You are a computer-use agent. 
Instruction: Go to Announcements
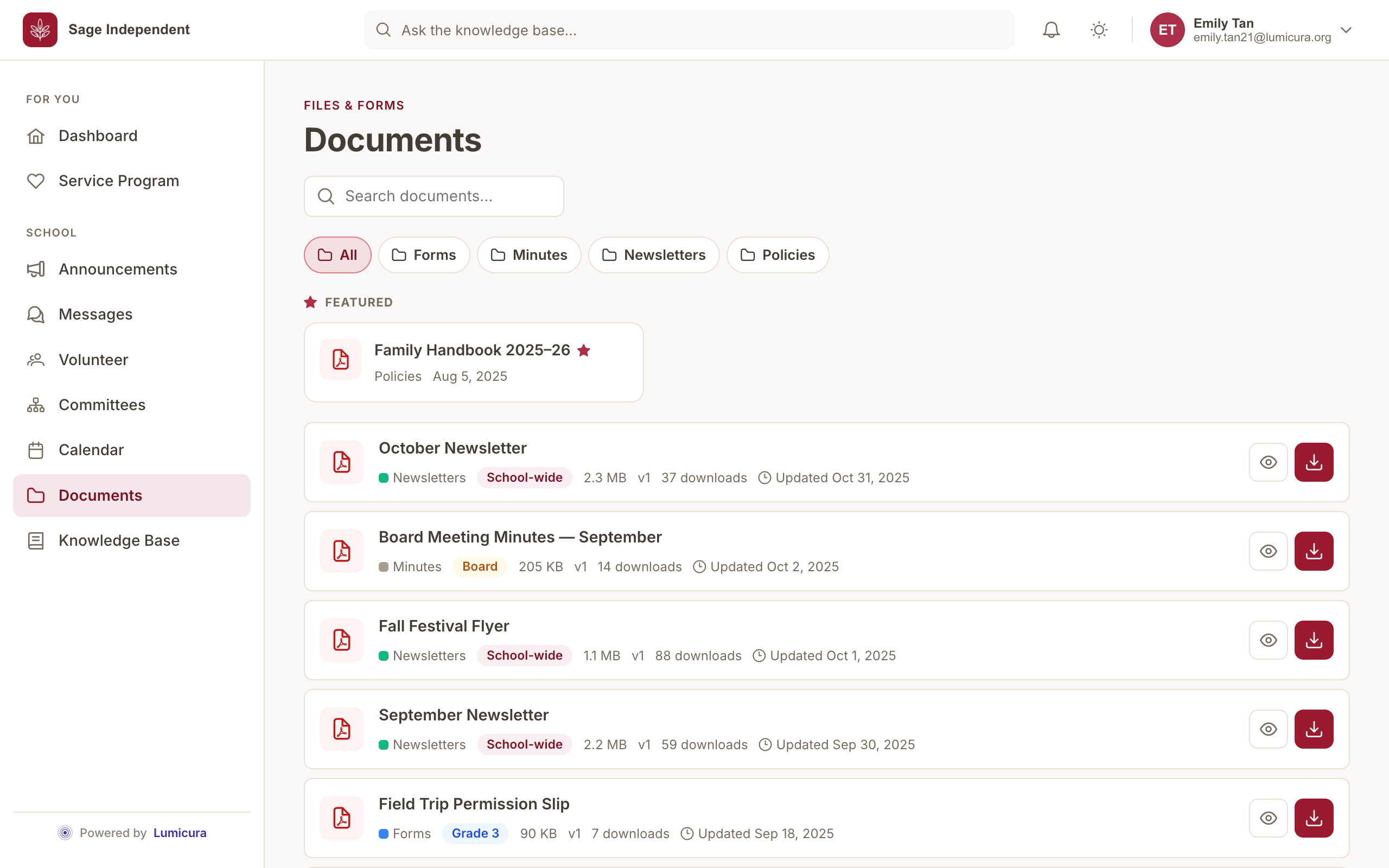click(x=132, y=269)
